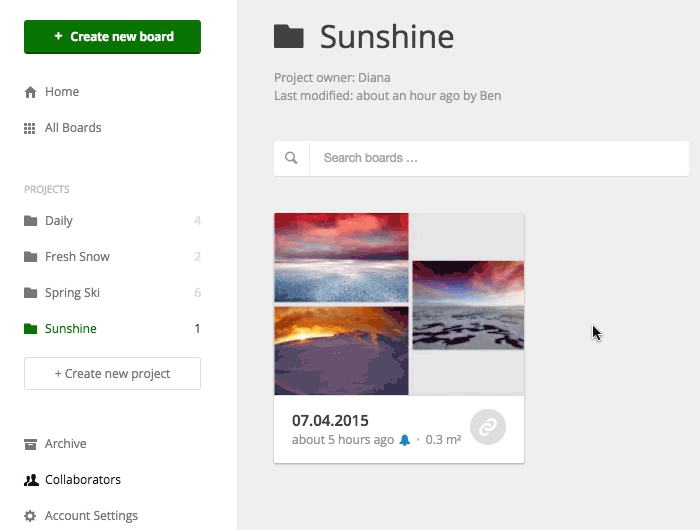Click the blue notification bell icon
Image resolution: width=700 pixels, height=530 pixels.
point(404,440)
